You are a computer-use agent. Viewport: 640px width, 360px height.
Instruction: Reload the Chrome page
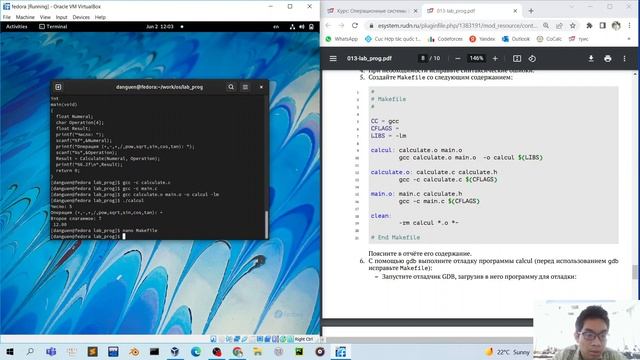pos(355,25)
